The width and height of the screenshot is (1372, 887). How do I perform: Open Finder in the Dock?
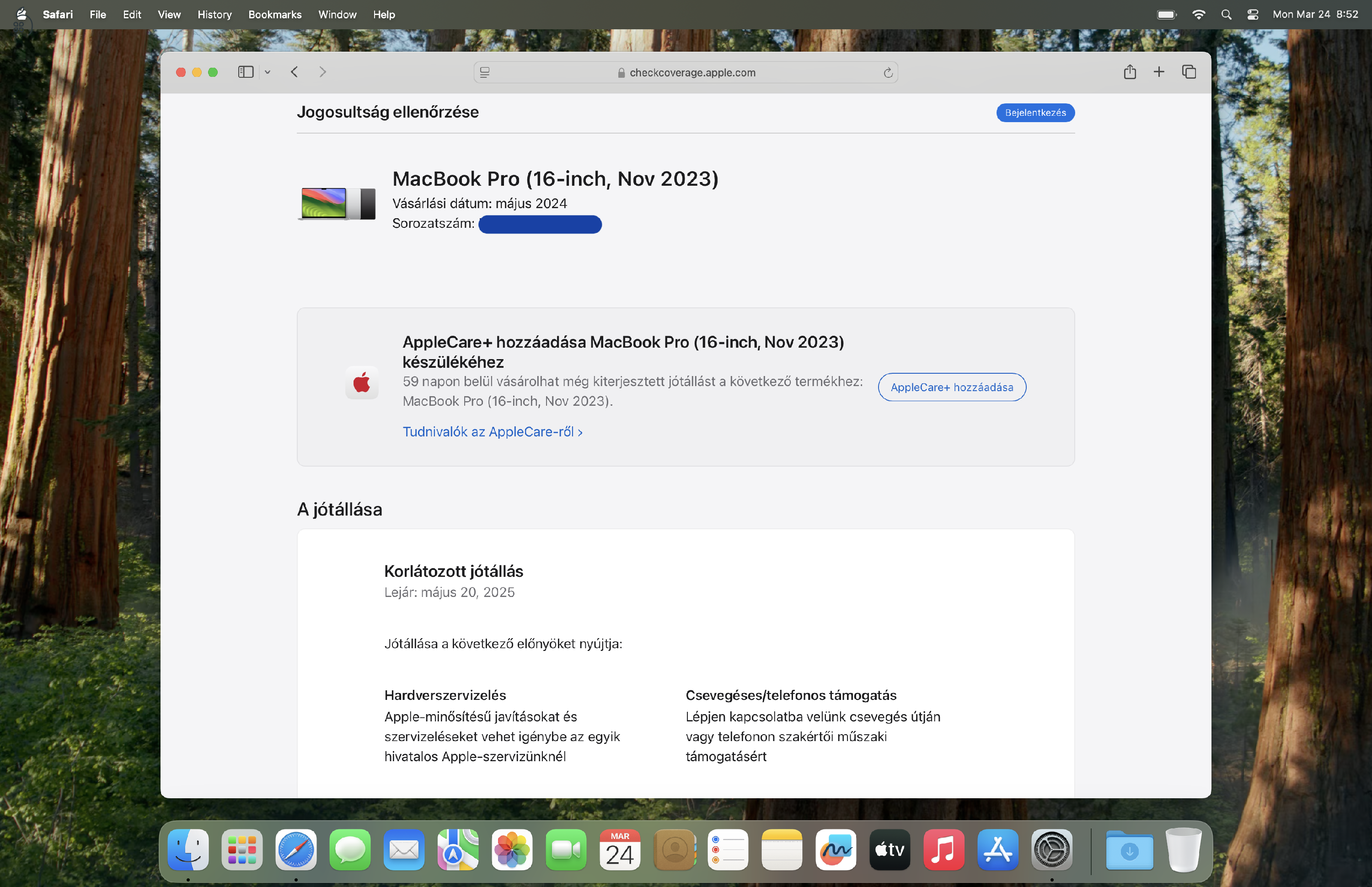(188, 849)
